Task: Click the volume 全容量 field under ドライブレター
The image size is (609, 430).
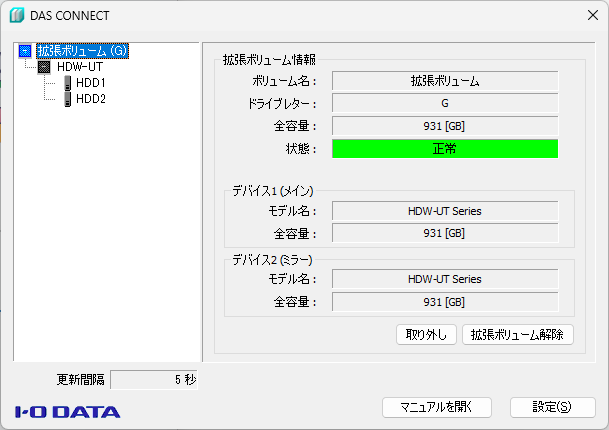Action: [445, 126]
